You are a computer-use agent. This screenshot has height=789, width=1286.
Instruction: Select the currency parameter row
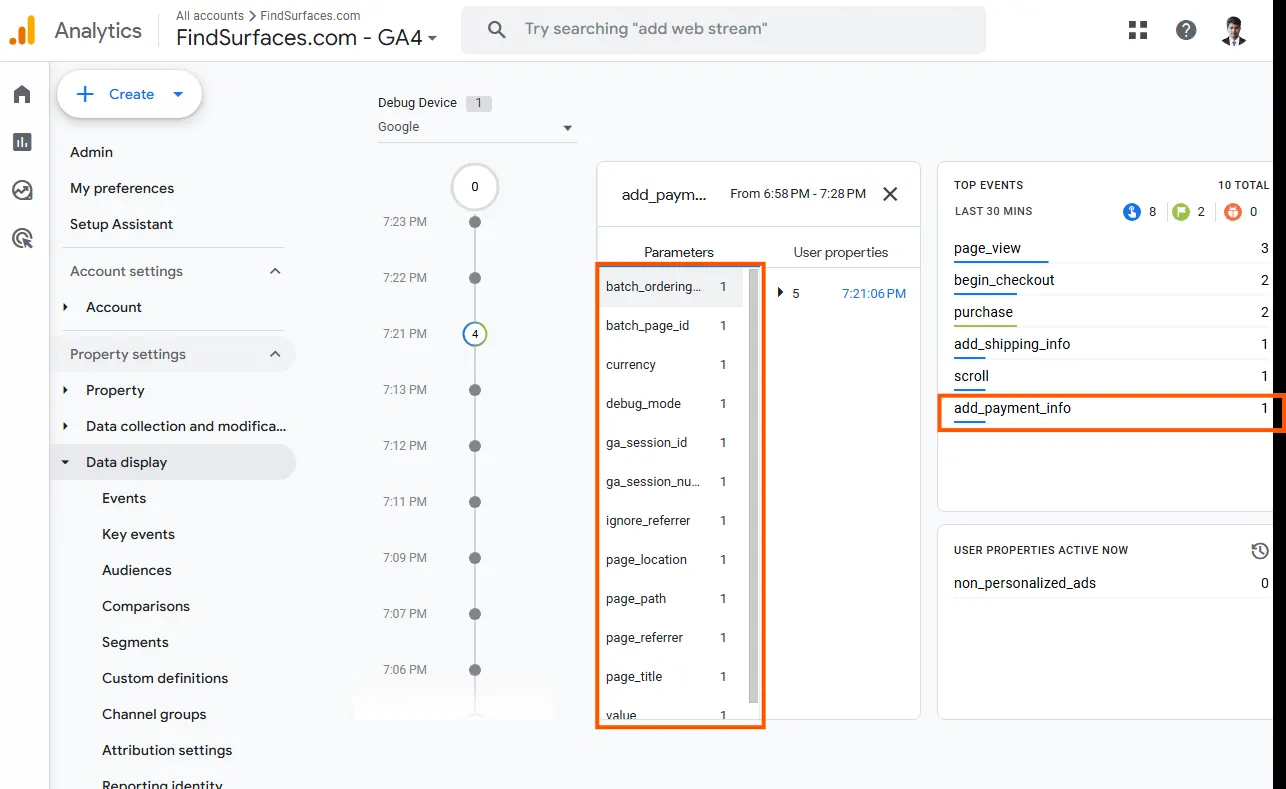(672, 365)
